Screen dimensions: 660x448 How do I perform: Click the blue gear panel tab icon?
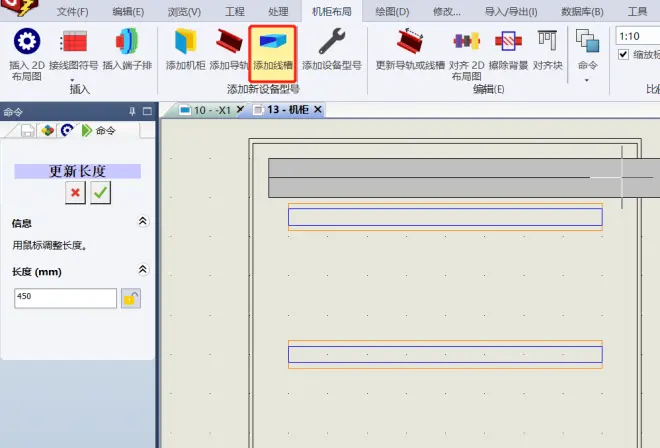(x=67, y=130)
